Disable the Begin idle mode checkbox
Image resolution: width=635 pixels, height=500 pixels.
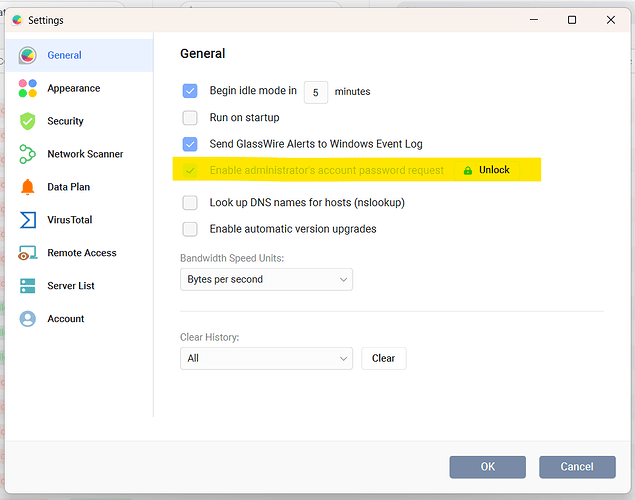190,91
